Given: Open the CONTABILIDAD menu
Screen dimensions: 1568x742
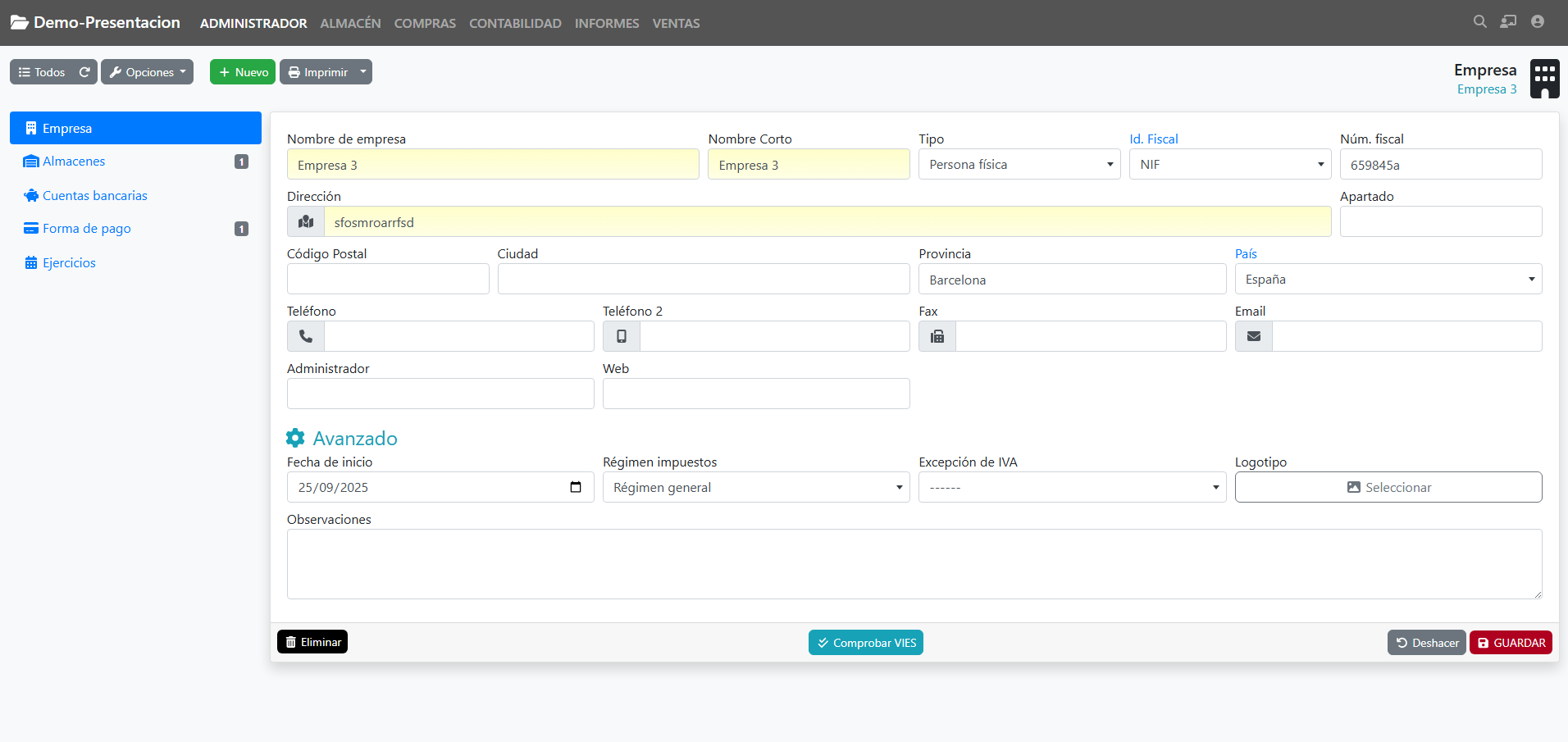Looking at the screenshot, I should (x=515, y=24).
